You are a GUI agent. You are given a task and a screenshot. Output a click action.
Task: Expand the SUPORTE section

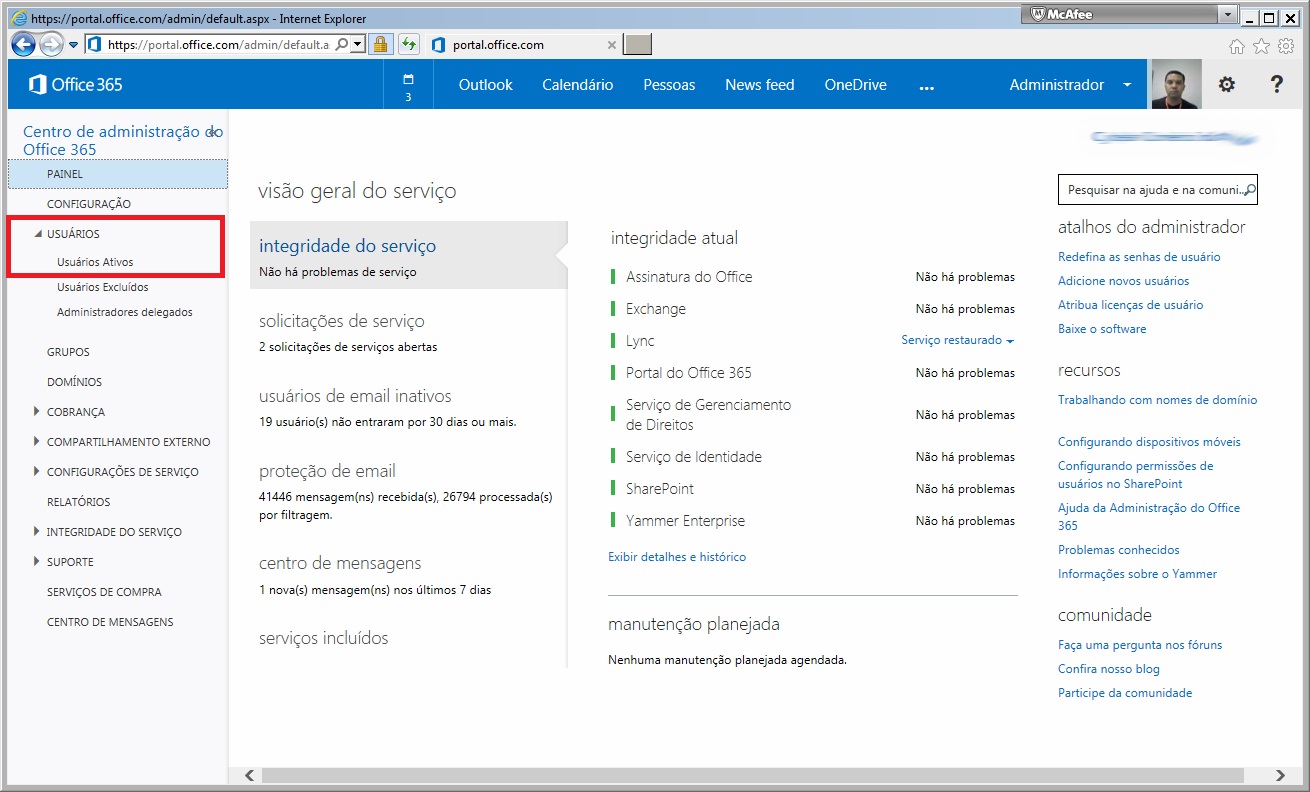coord(37,561)
